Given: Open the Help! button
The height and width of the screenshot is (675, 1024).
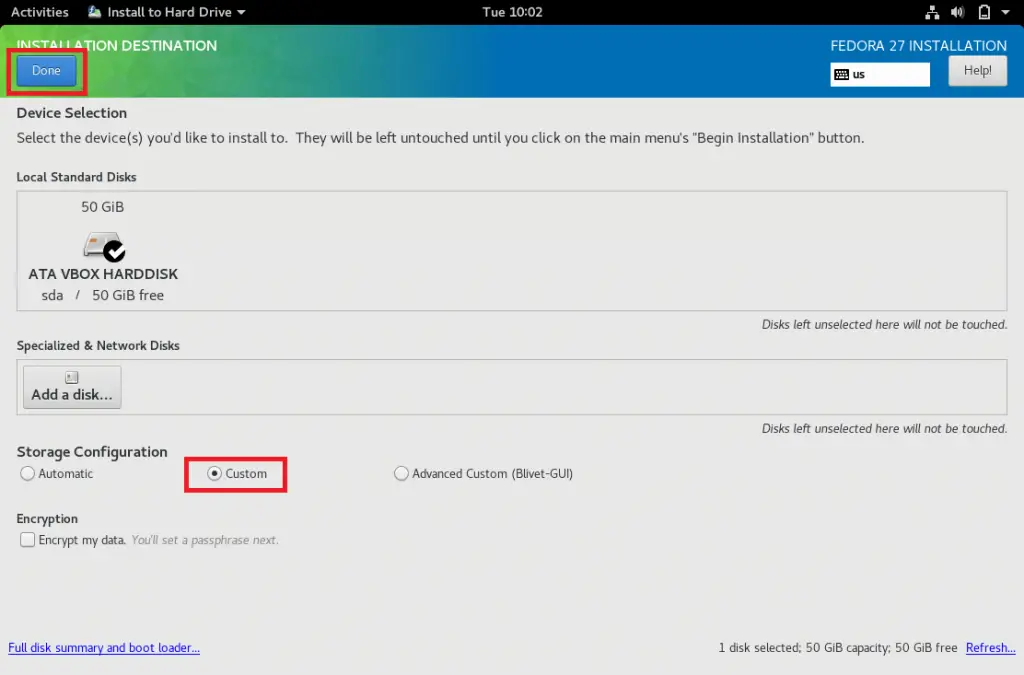Looking at the screenshot, I should tap(977, 71).
